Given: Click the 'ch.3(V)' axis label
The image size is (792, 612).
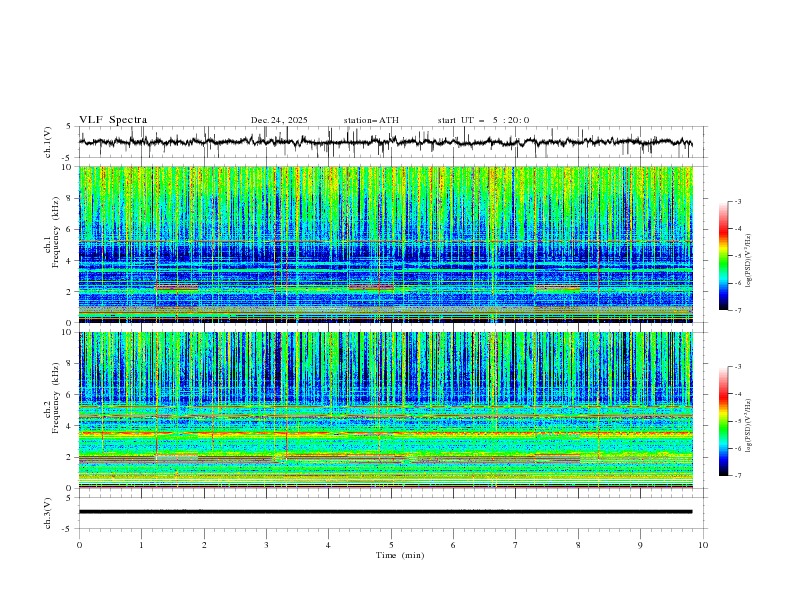Looking at the screenshot, I should pyautogui.click(x=48, y=513).
